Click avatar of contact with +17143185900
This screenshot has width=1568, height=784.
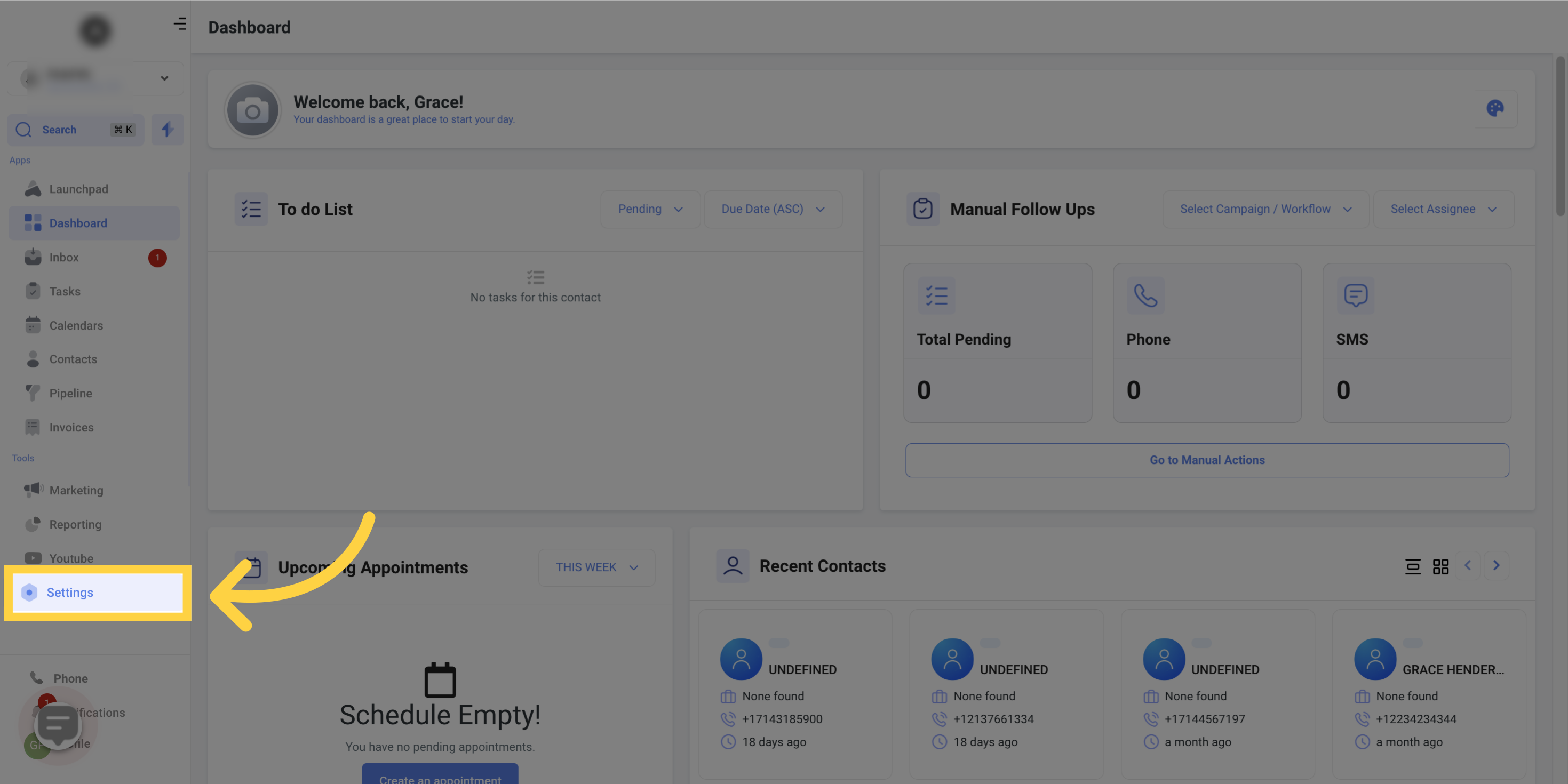coord(741,659)
